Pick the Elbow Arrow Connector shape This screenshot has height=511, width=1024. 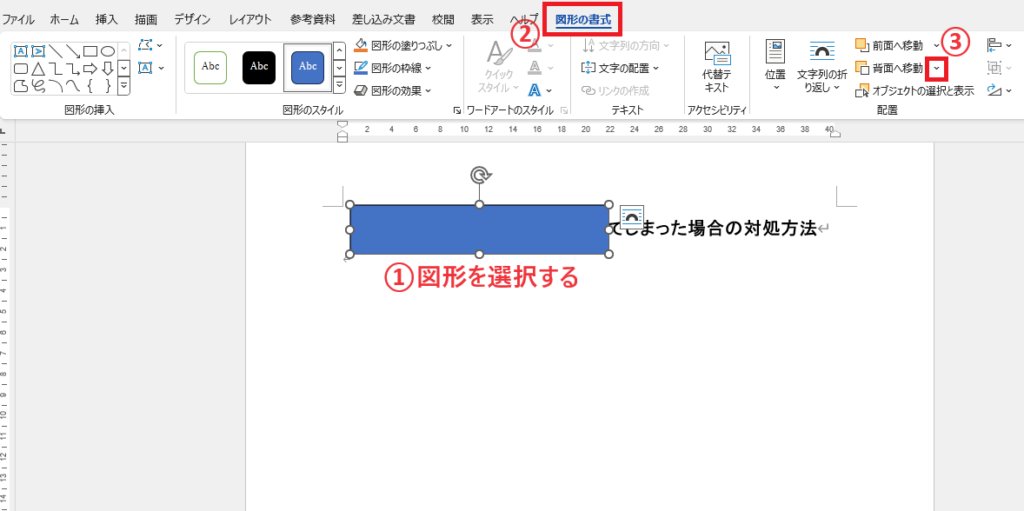coord(72,68)
